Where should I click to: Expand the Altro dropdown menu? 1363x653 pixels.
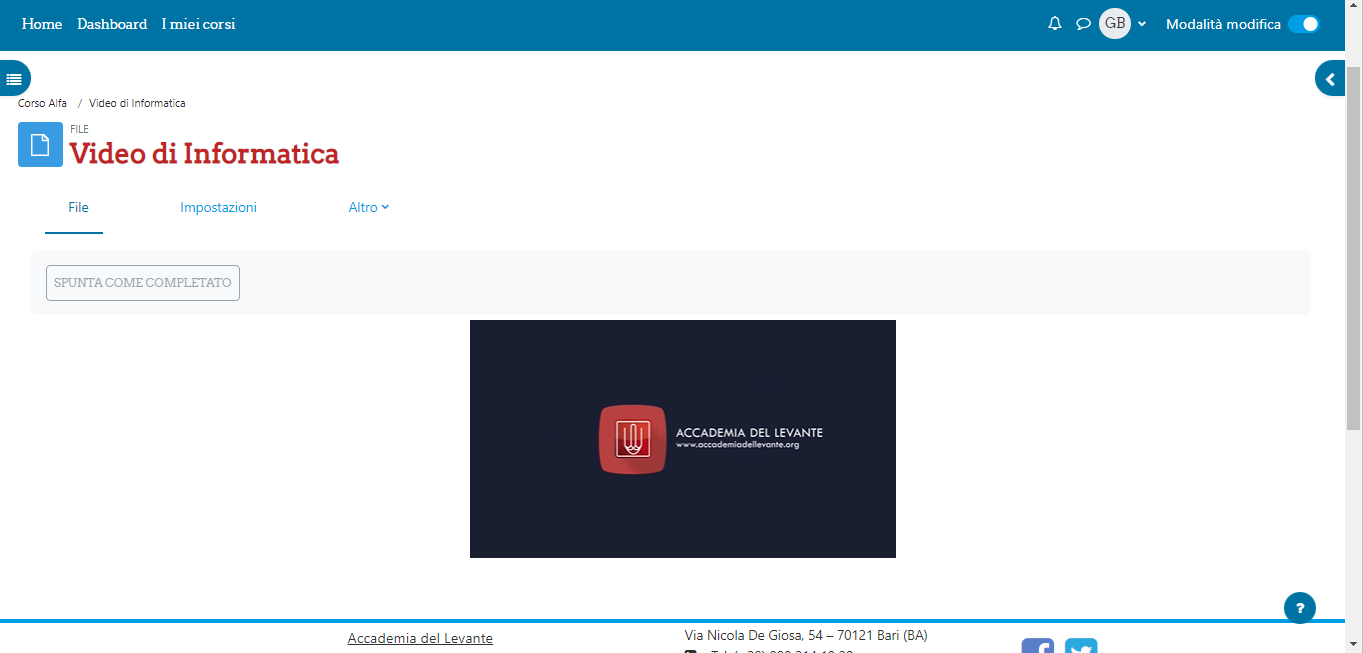368,207
